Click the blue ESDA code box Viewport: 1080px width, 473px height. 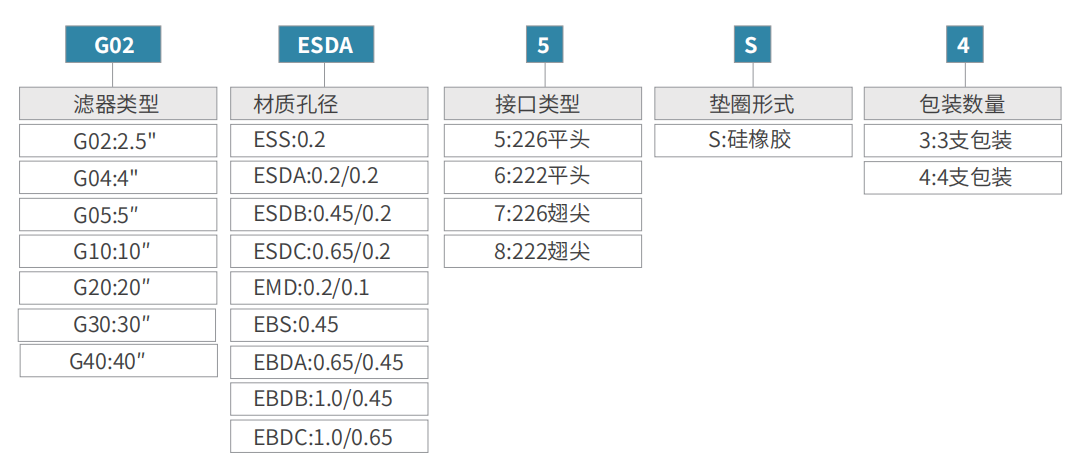coord(325,45)
